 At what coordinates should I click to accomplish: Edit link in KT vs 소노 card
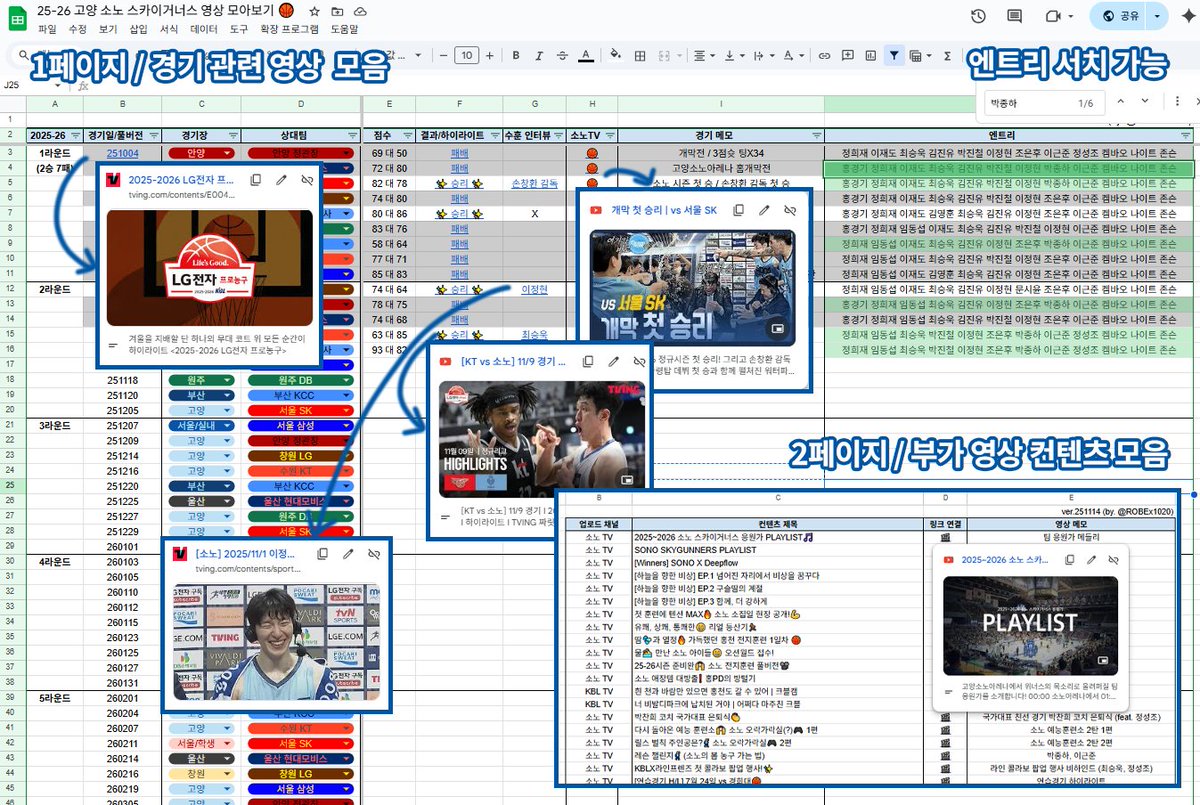pyautogui.click(x=613, y=361)
